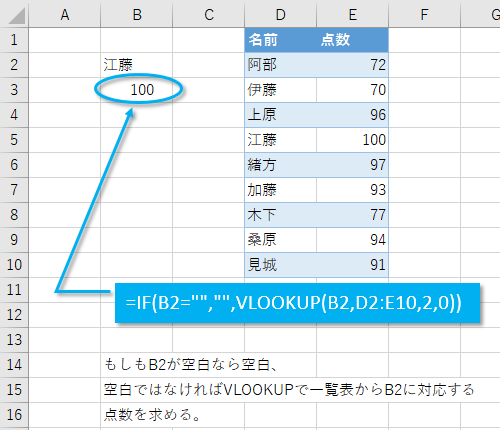Select row 16 header
The width and height of the screenshot is (500, 430).
(x=14, y=415)
